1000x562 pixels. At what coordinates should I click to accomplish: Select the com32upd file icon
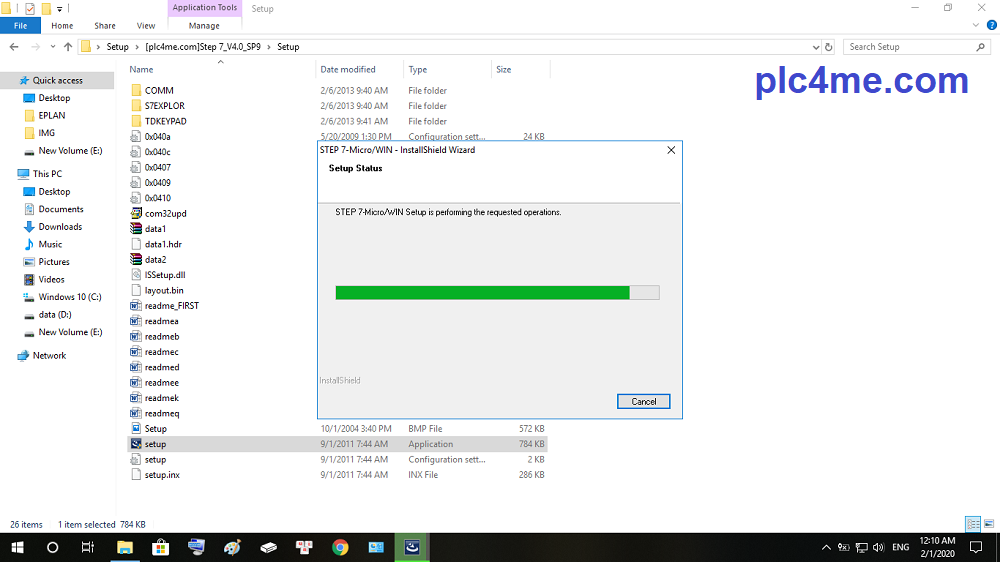point(137,213)
